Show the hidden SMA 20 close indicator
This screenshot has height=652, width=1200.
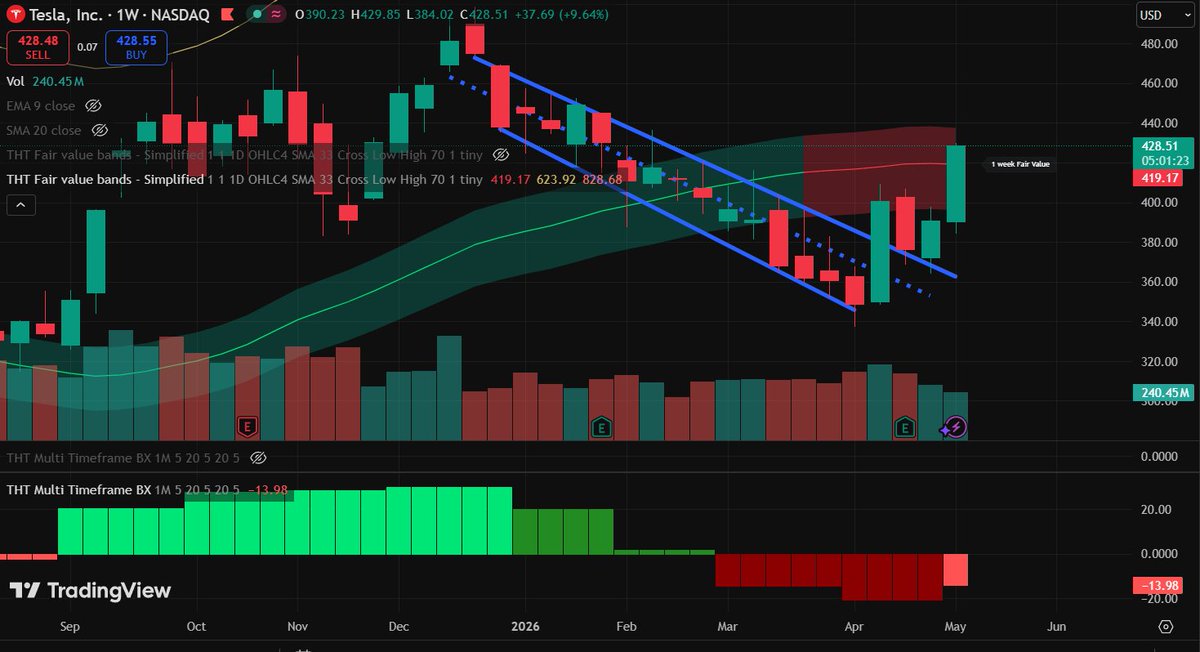click(99, 130)
